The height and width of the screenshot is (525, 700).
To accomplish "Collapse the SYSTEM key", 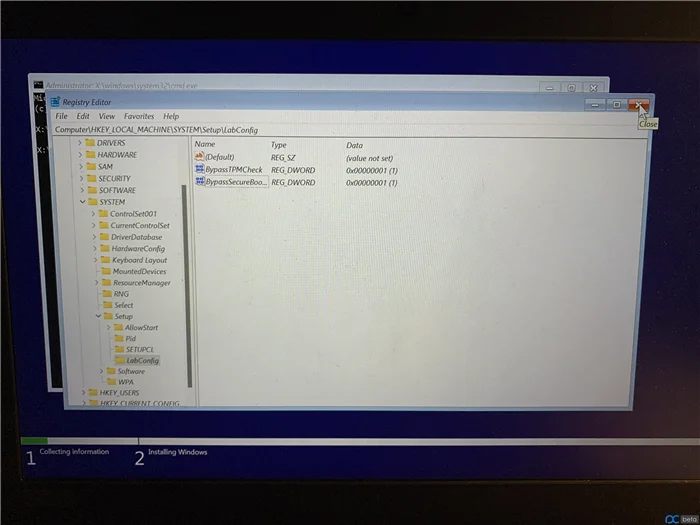I will [x=83, y=202].
